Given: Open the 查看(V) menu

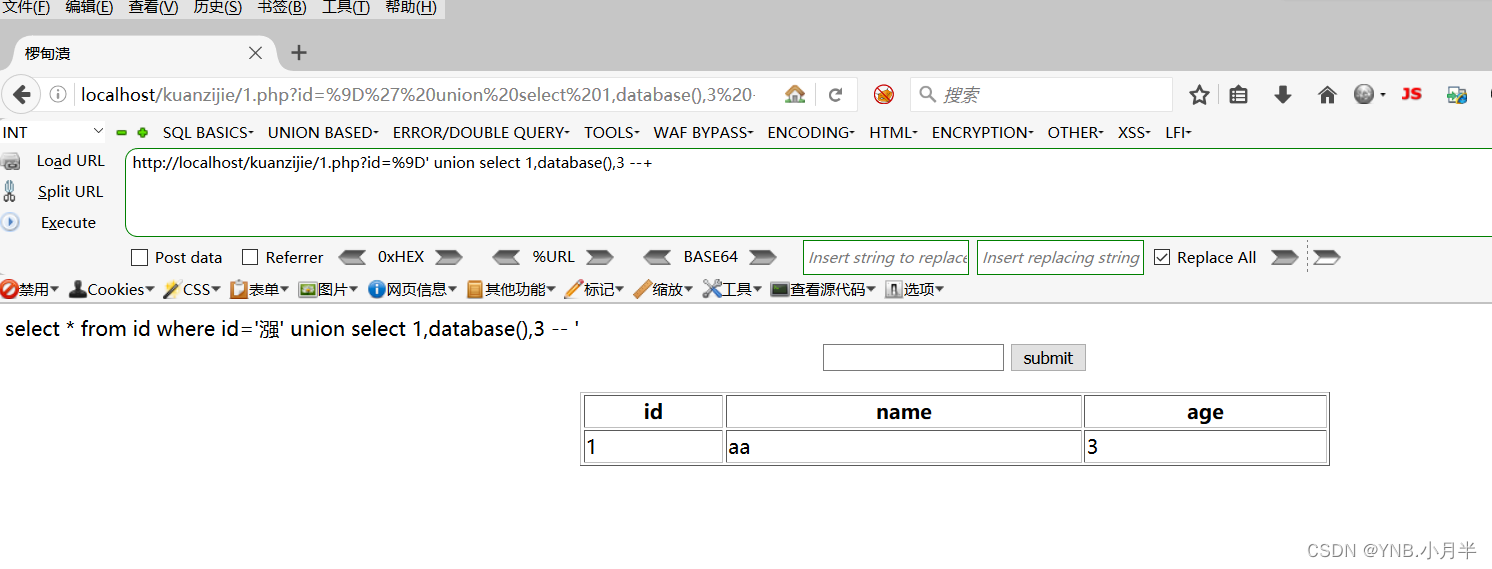Looking at the screenshot, I should 153,8.
